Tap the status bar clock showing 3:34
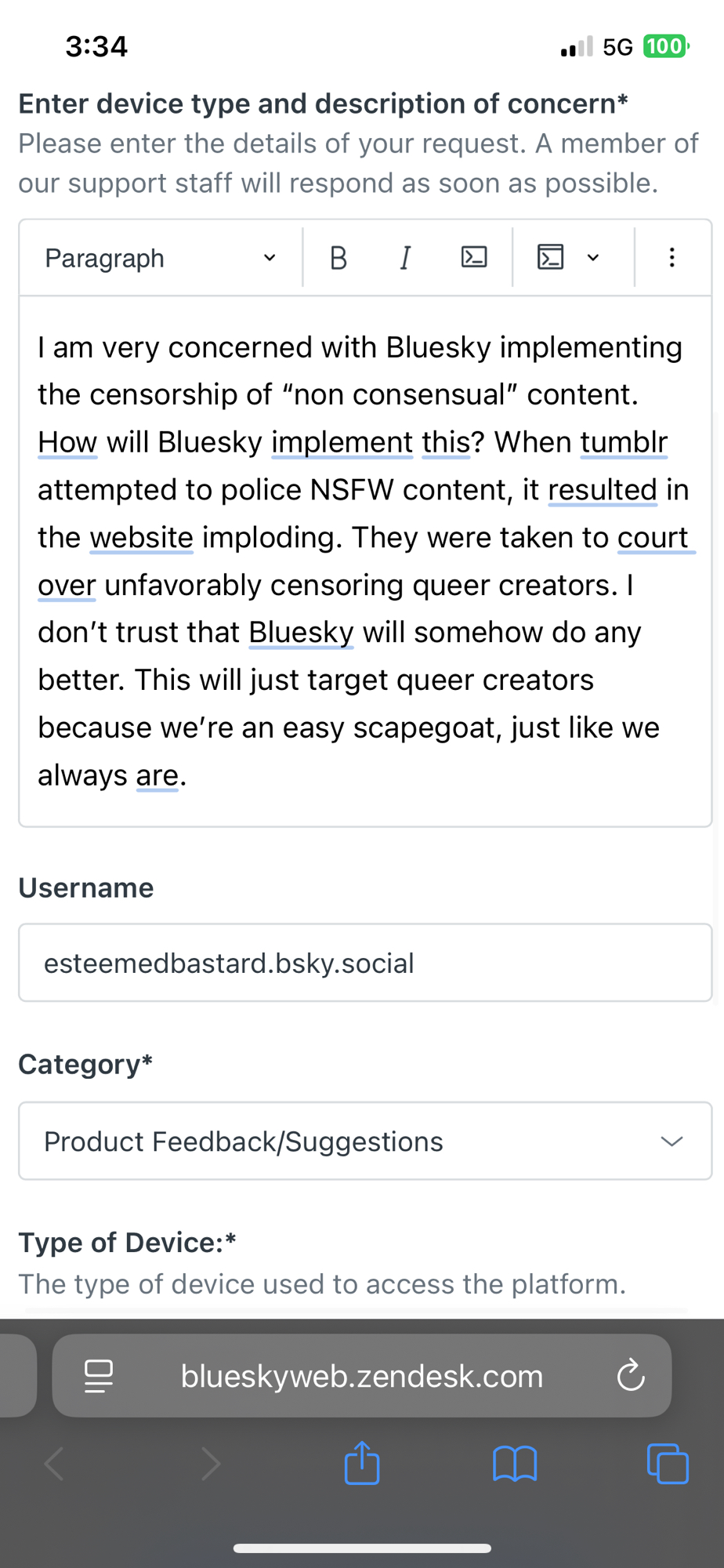The height and width of the screenshot is (1568, 724). [96, 47]
